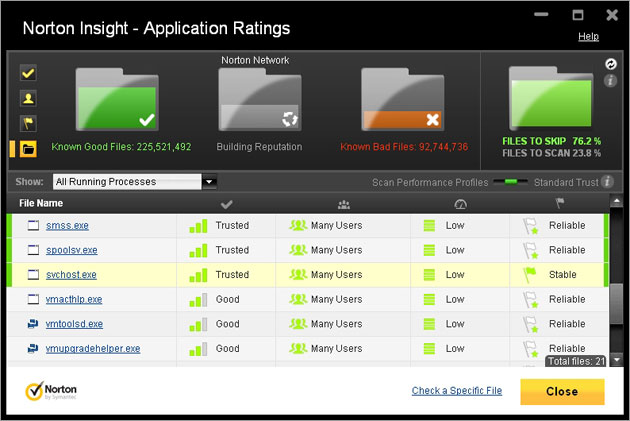Click the Norton by Symantec logo
This screenshot has width=630, height=421.
51,391
